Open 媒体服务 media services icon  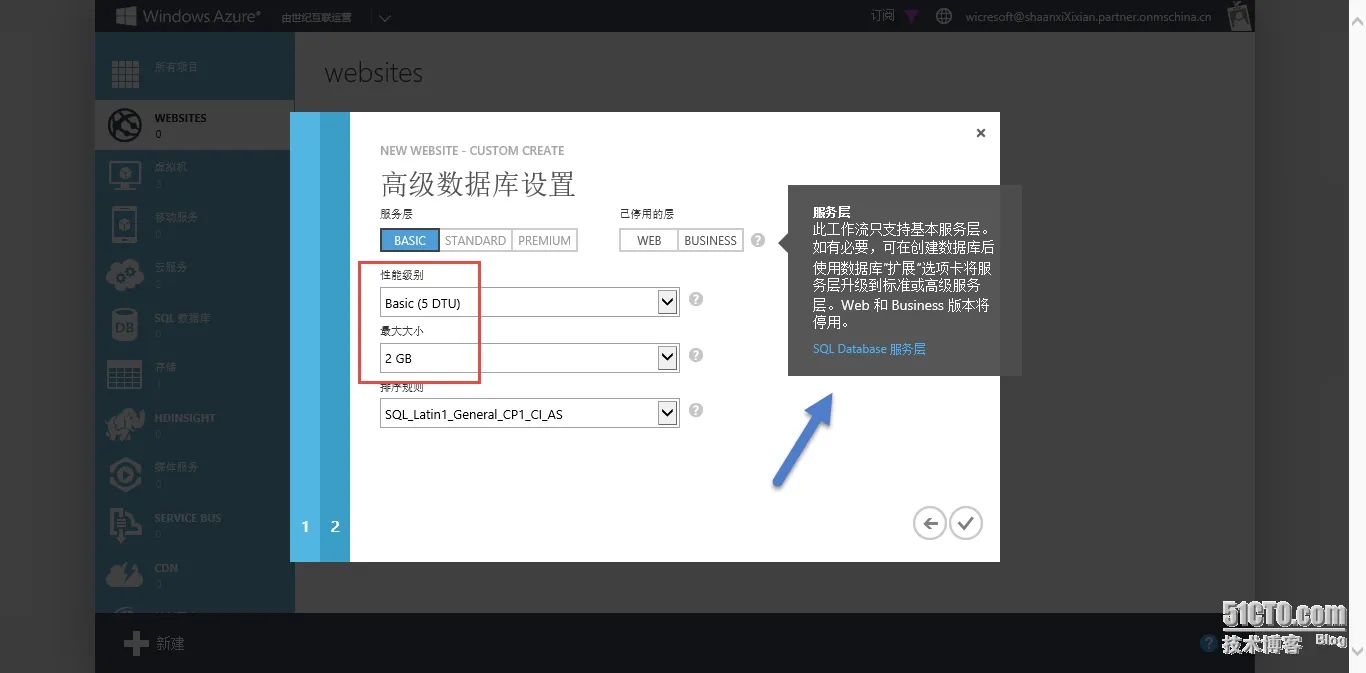click(x=125, y=474)
